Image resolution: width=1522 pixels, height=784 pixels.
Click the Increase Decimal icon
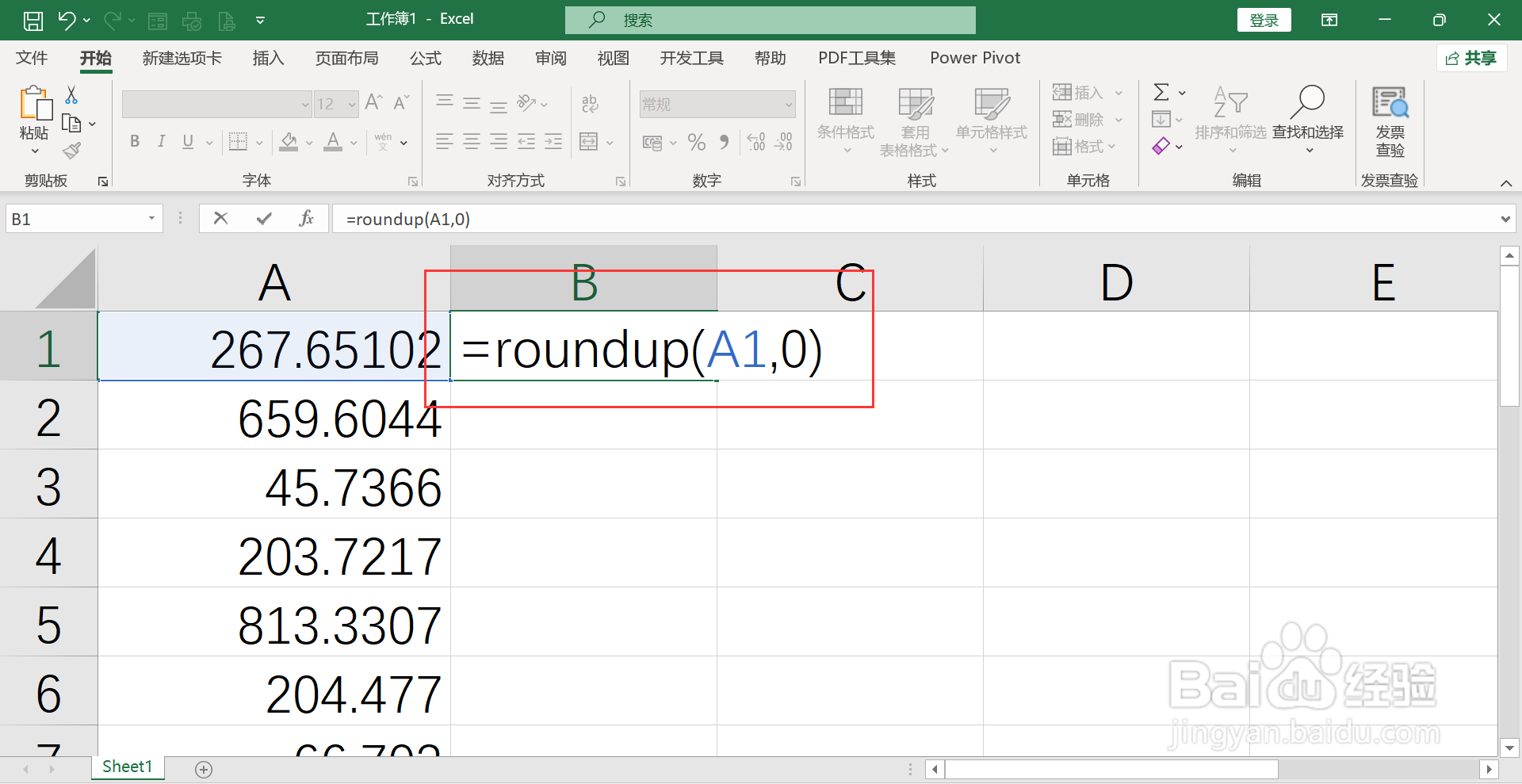pos(756,142)
